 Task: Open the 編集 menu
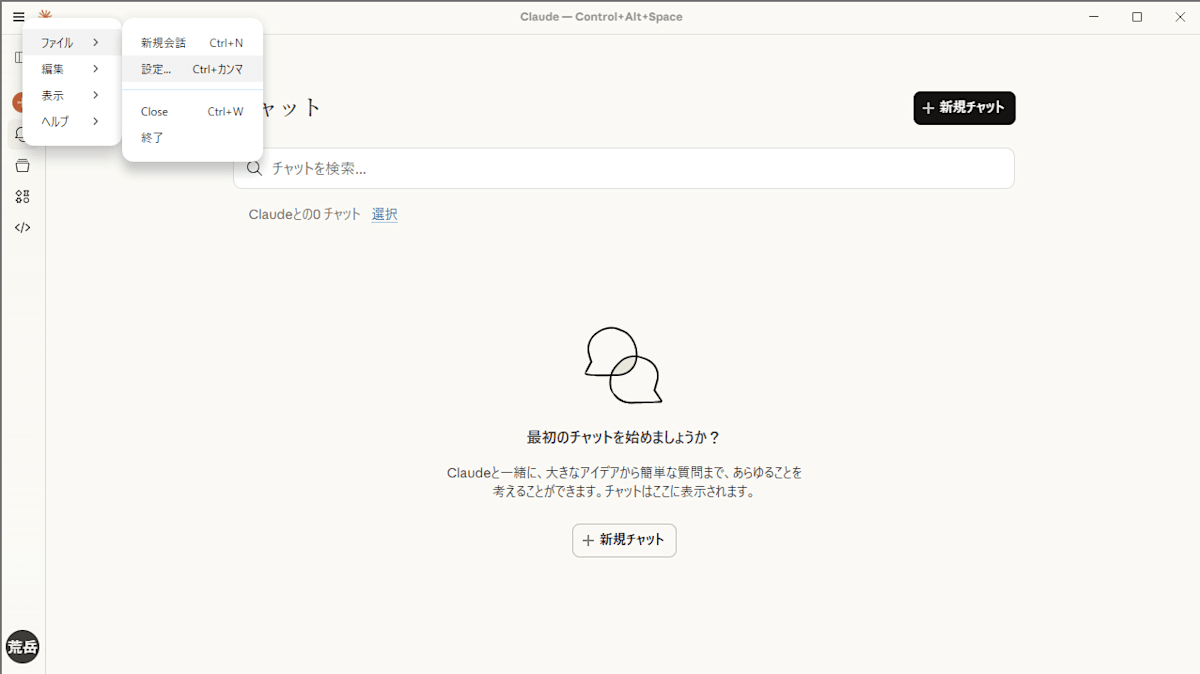pyautogui.click(x=72, y=69)
